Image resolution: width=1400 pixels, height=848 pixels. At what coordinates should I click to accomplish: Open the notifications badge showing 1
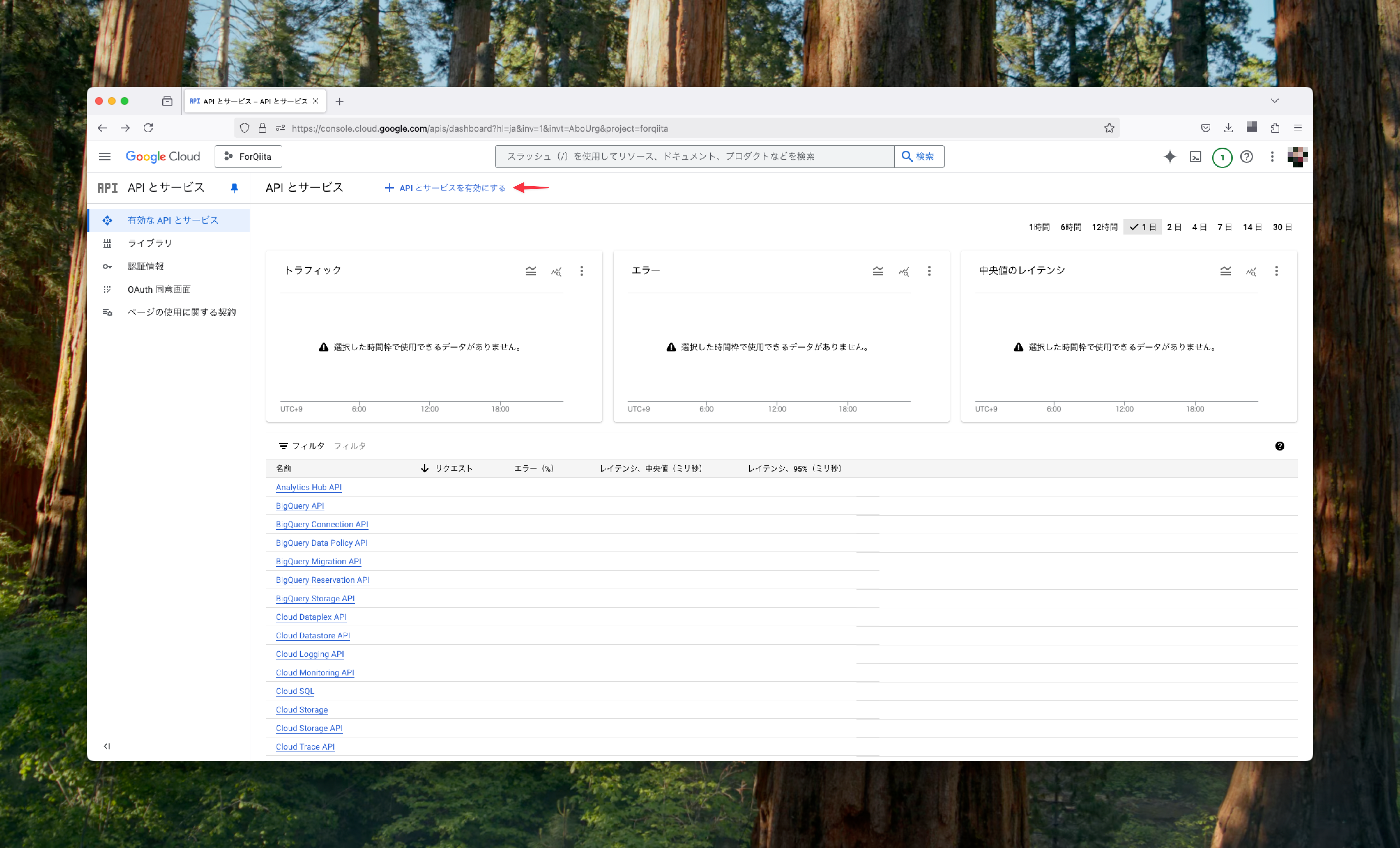coord(1221,158)
